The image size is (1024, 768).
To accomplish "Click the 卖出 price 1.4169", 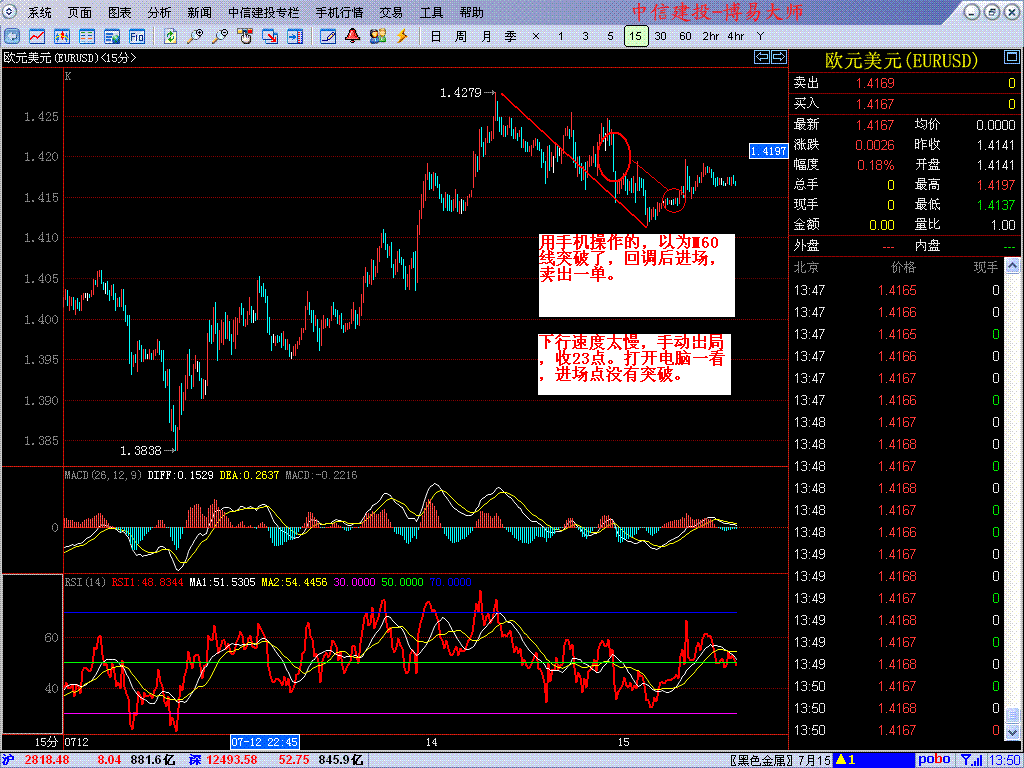I will point(875,83).
